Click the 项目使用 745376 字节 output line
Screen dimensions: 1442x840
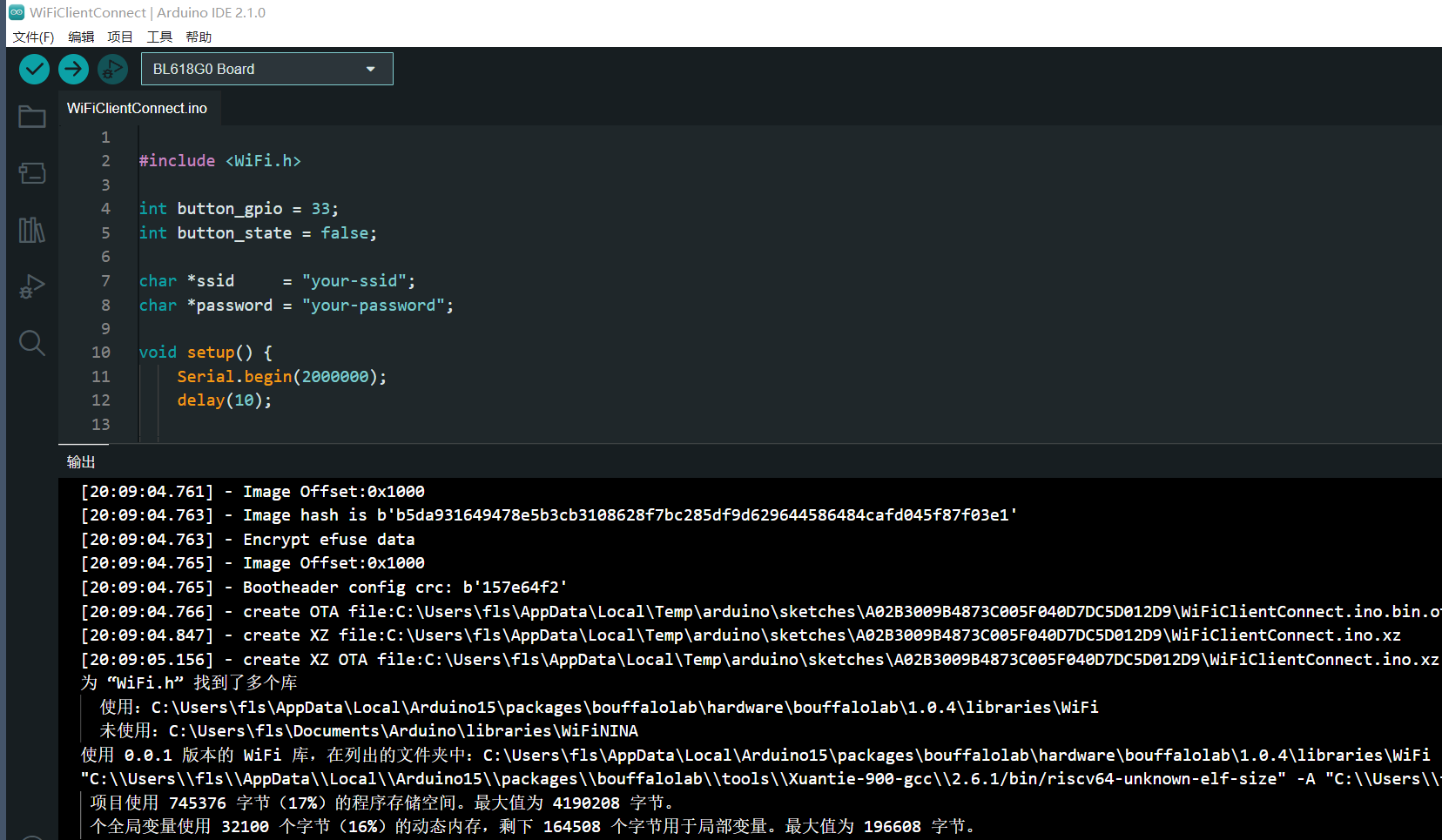(x=383, y=803)
